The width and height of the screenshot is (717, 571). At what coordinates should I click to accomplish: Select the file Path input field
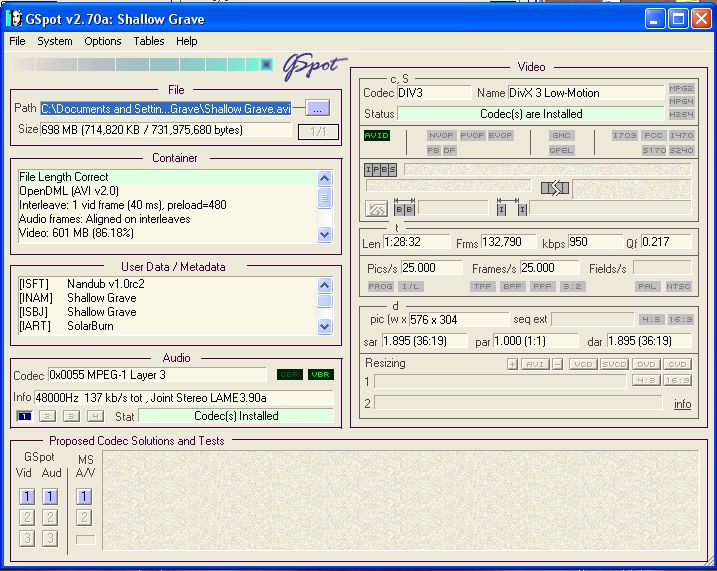[x=166, y=109]
